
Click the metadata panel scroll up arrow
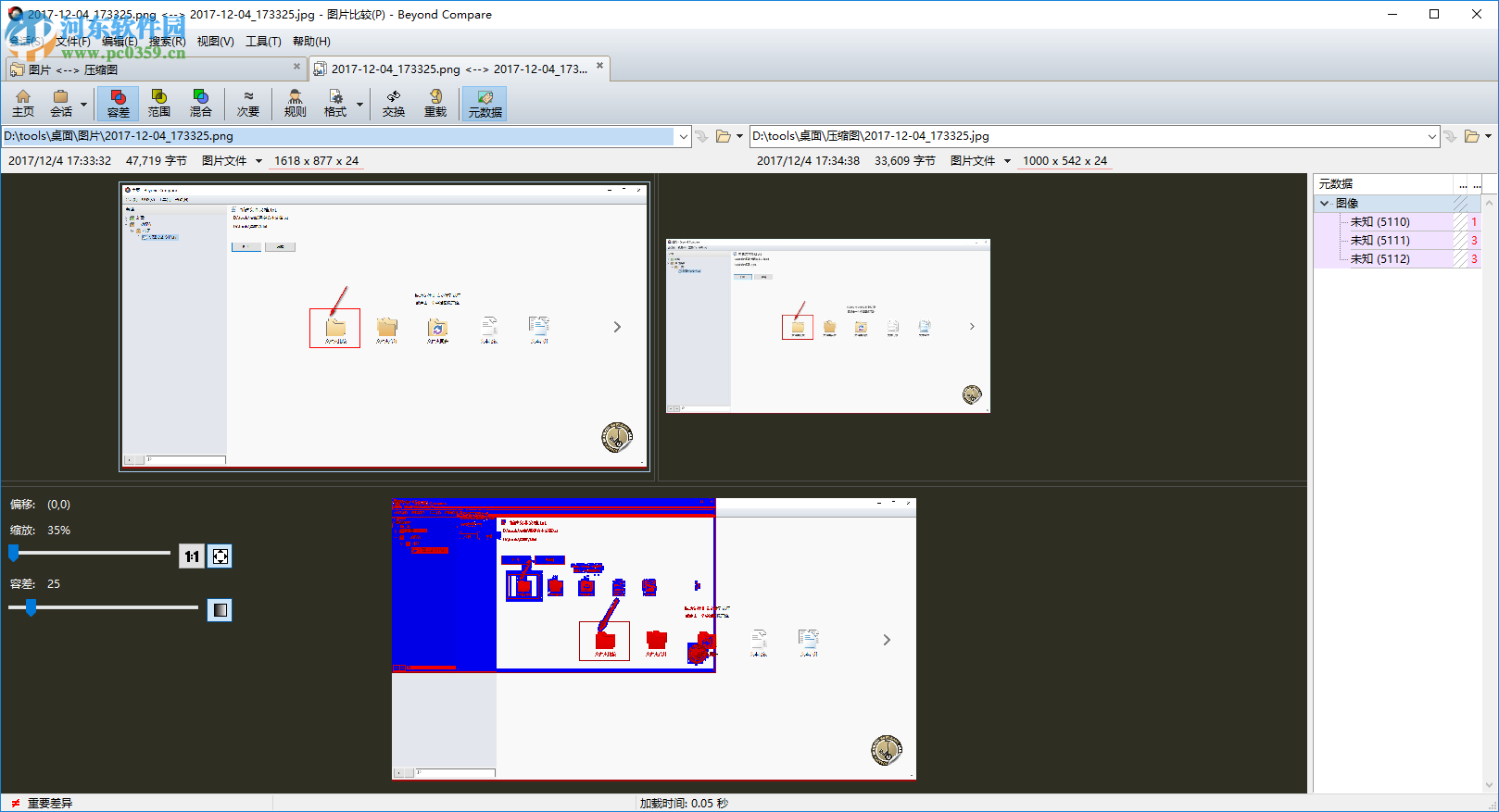pos(1490,203)
